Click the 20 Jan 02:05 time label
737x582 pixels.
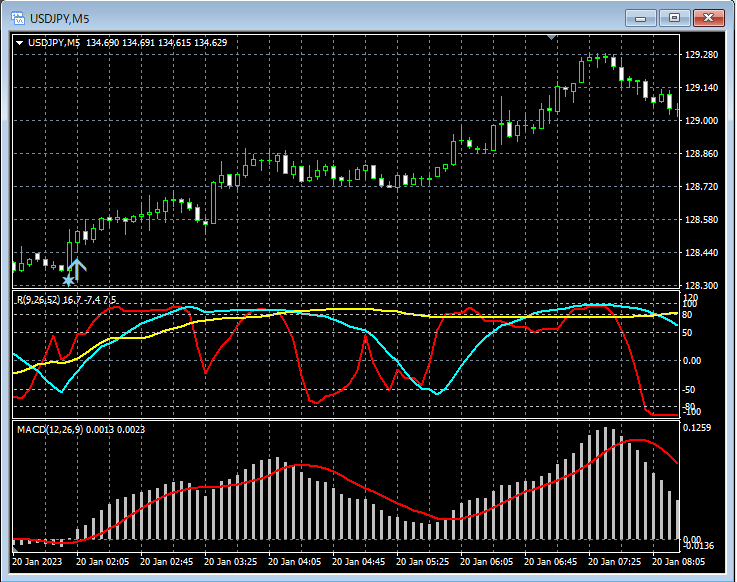[102, 562]
